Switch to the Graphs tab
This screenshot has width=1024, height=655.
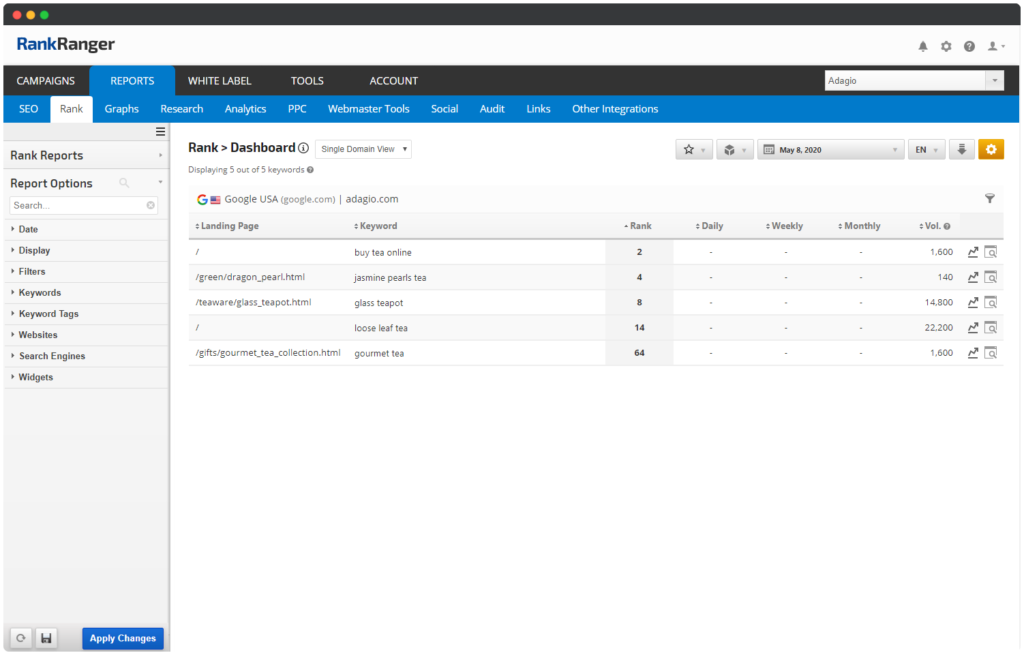tap(121, 109)
